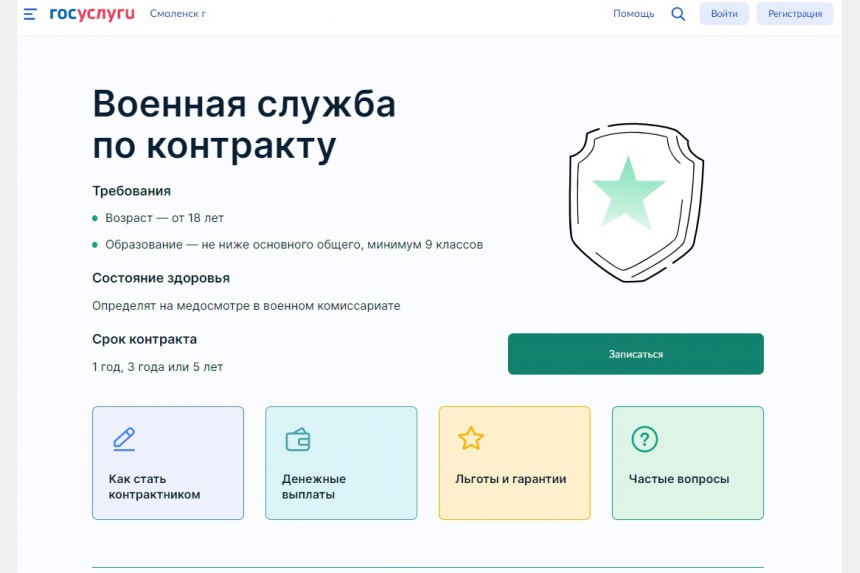Click the text Возраст — от 18 лет
The height and width of the screenshot is (573, 860).
[165, 218]
